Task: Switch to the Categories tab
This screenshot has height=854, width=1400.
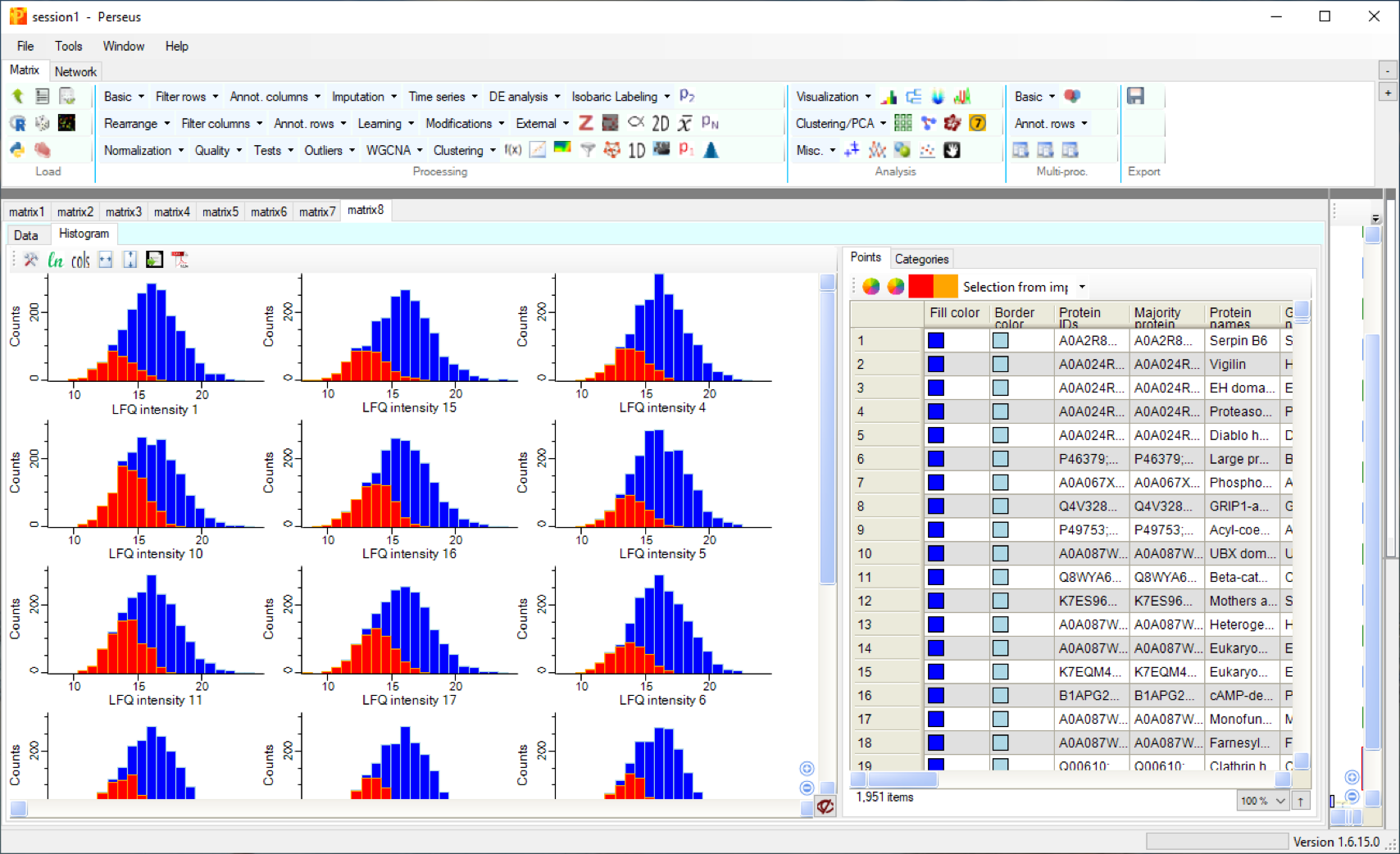Action: click(921, 259)
